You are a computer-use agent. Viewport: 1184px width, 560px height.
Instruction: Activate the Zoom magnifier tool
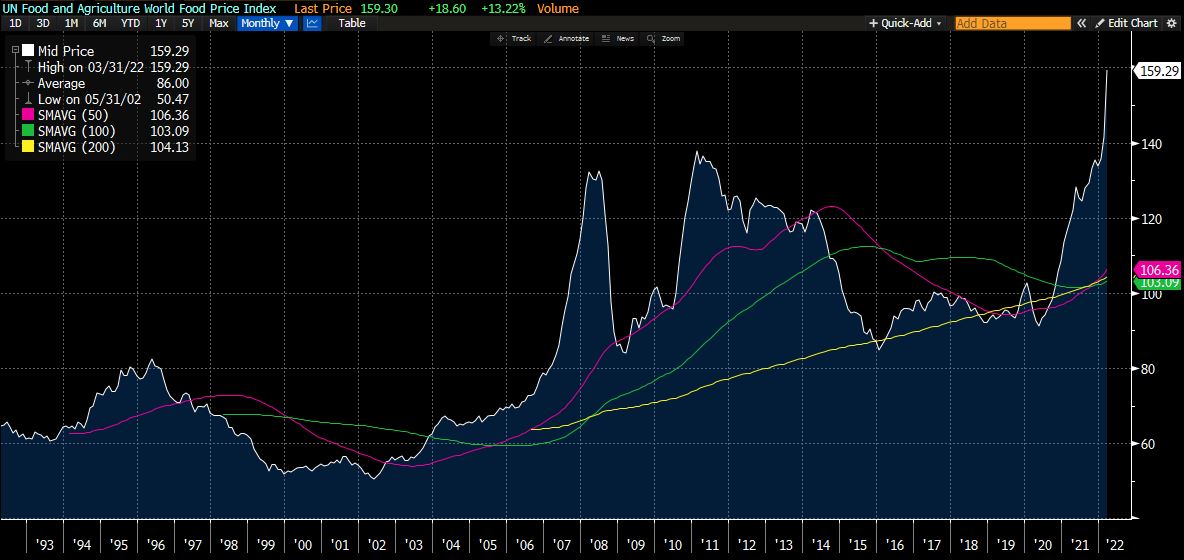click(663, 39)
